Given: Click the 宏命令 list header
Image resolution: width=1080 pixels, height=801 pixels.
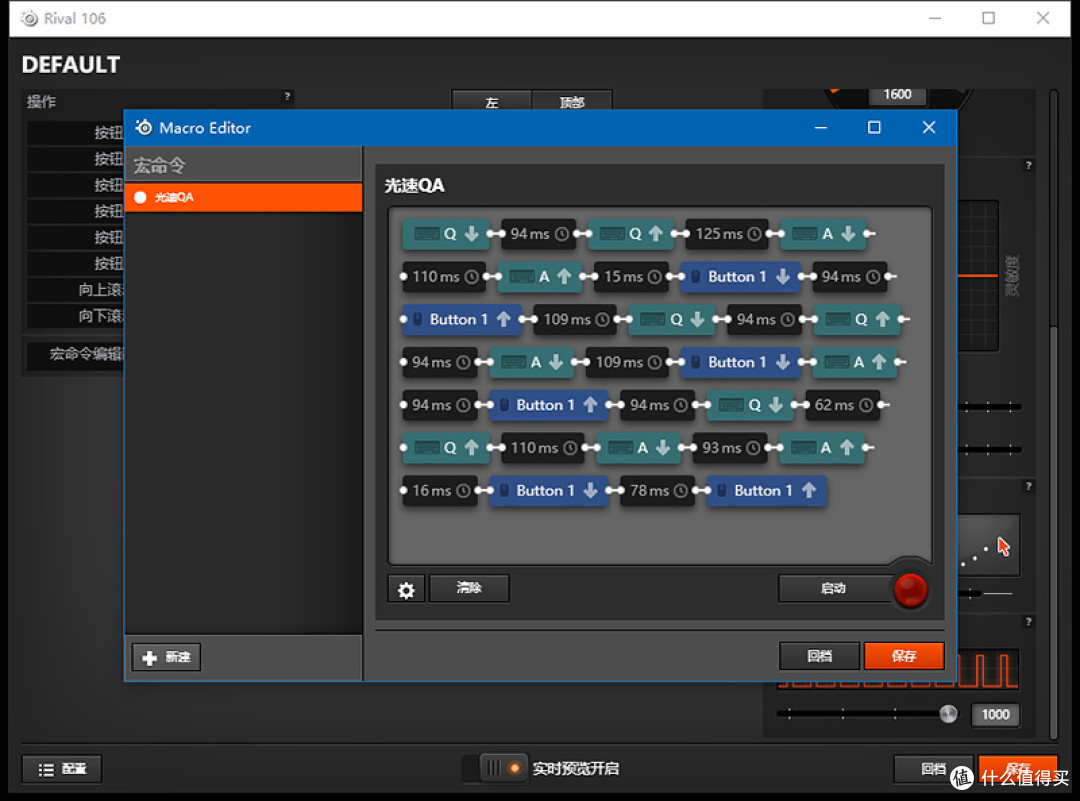Looking at the screenshot, I should tap(244, 165).
